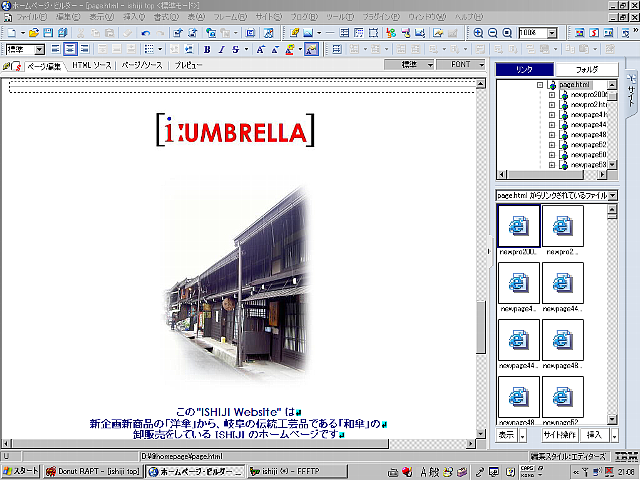Viewport: 640px width, 480px height.
Task: Click the 挿入 button in site panel
Action: (x=594, y=435)
